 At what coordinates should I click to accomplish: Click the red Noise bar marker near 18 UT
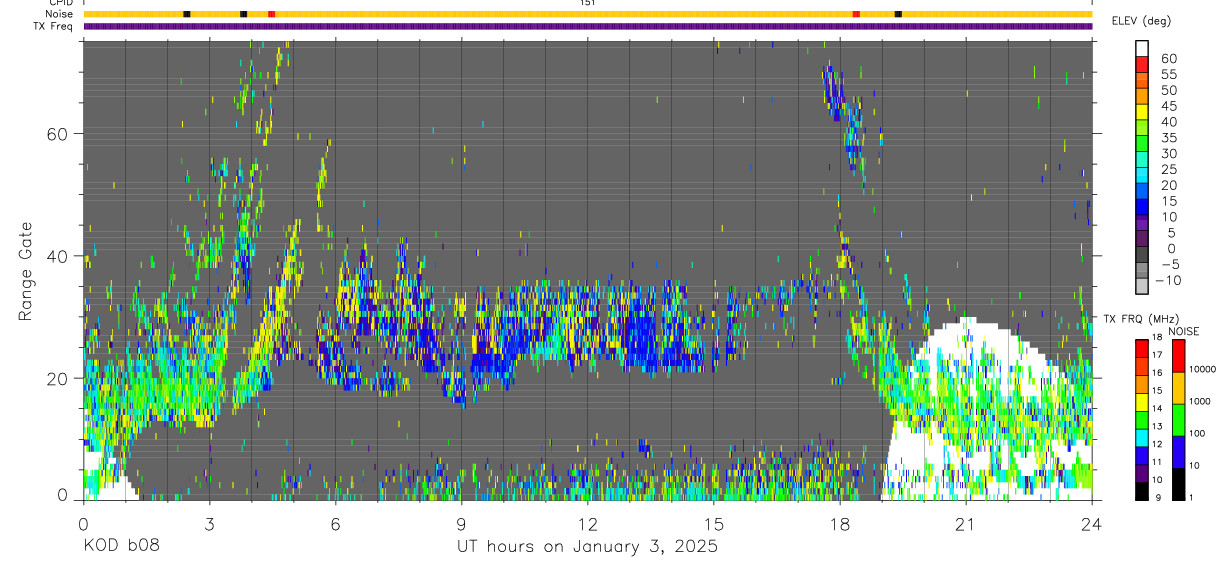tap(856, 14)
